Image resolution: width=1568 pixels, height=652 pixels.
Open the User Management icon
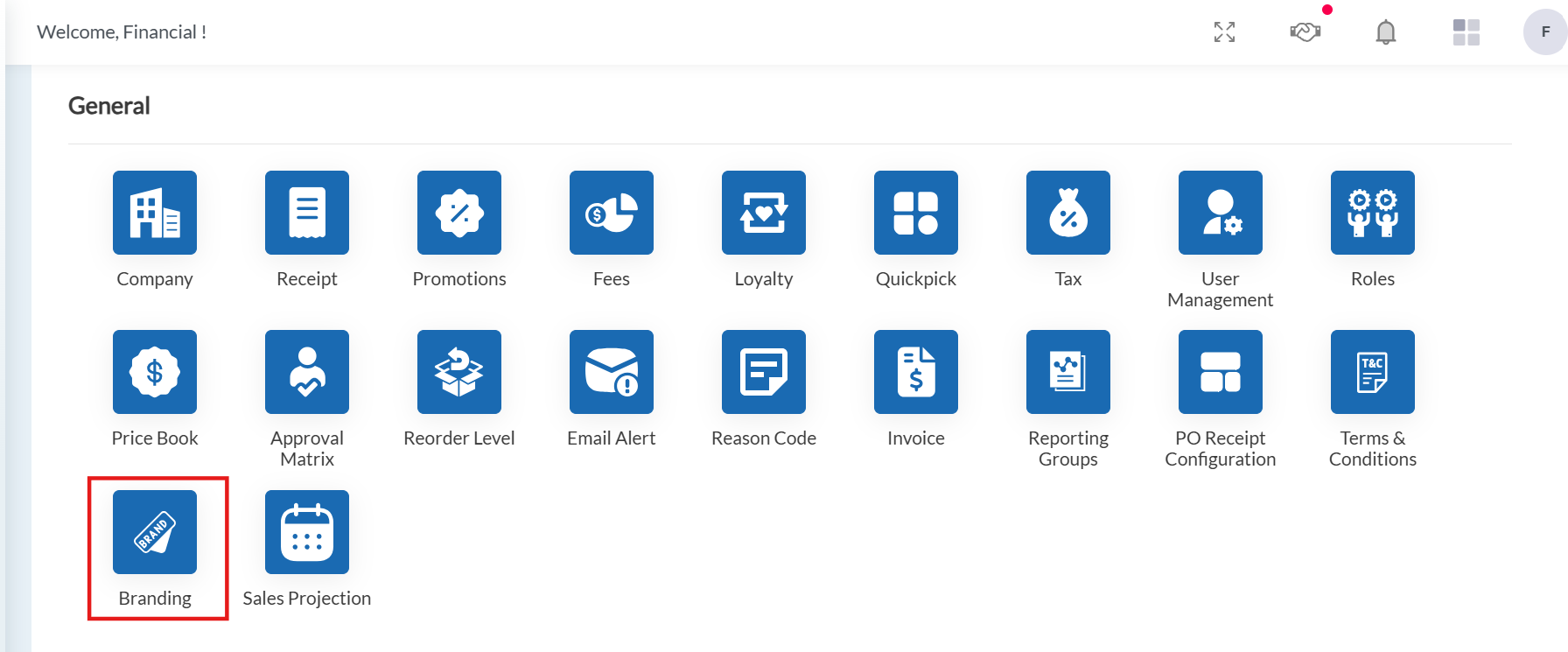tap(1221, 213)
